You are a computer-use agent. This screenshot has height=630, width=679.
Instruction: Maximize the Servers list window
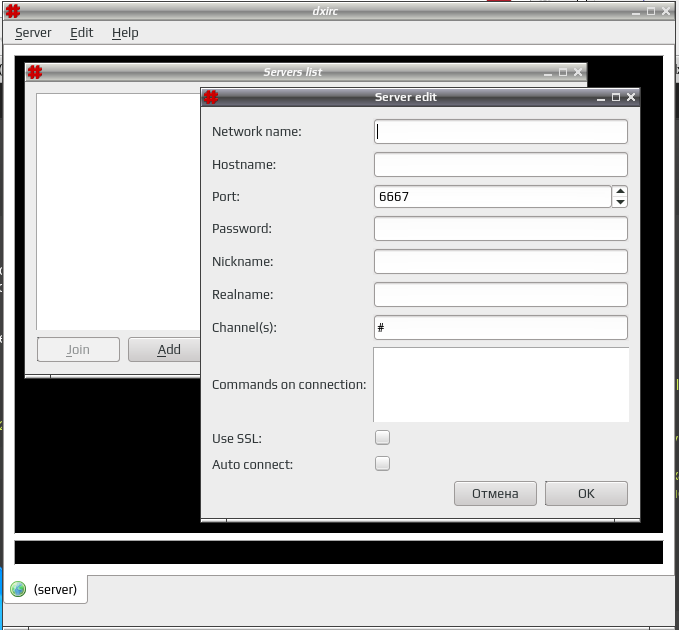click(563, 72)
